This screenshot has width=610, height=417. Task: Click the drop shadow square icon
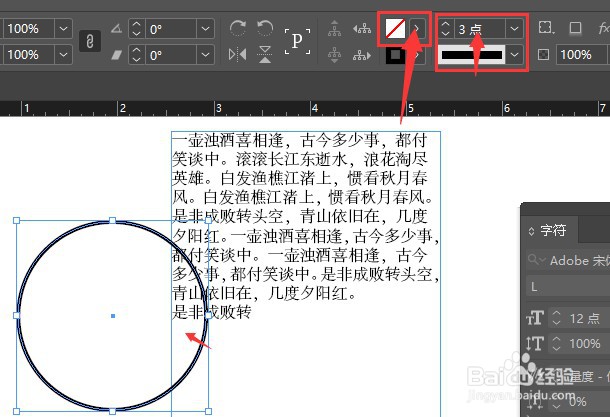coord(575,28)
